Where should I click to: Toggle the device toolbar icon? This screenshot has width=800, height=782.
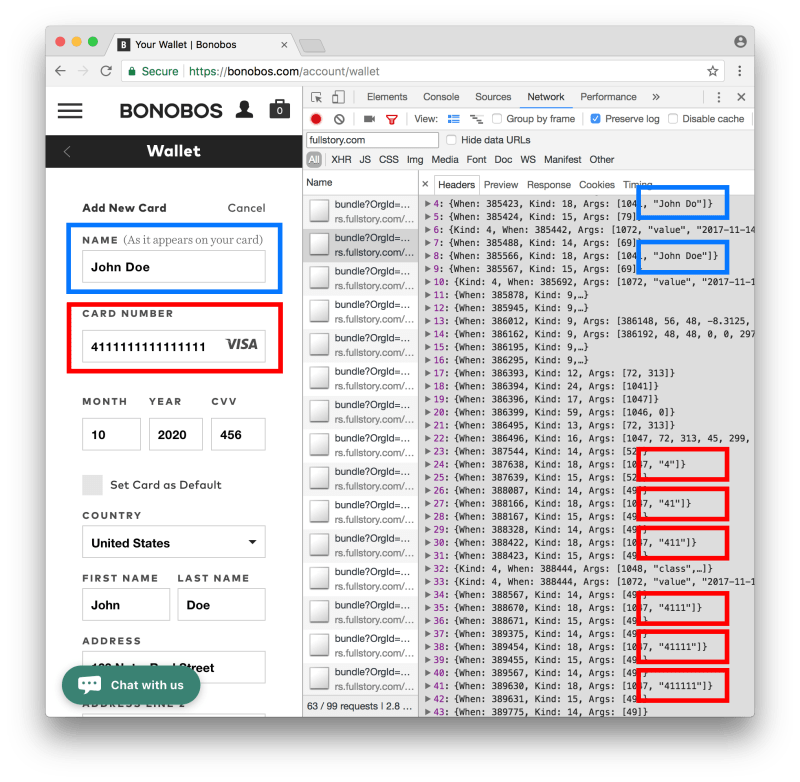338,97
